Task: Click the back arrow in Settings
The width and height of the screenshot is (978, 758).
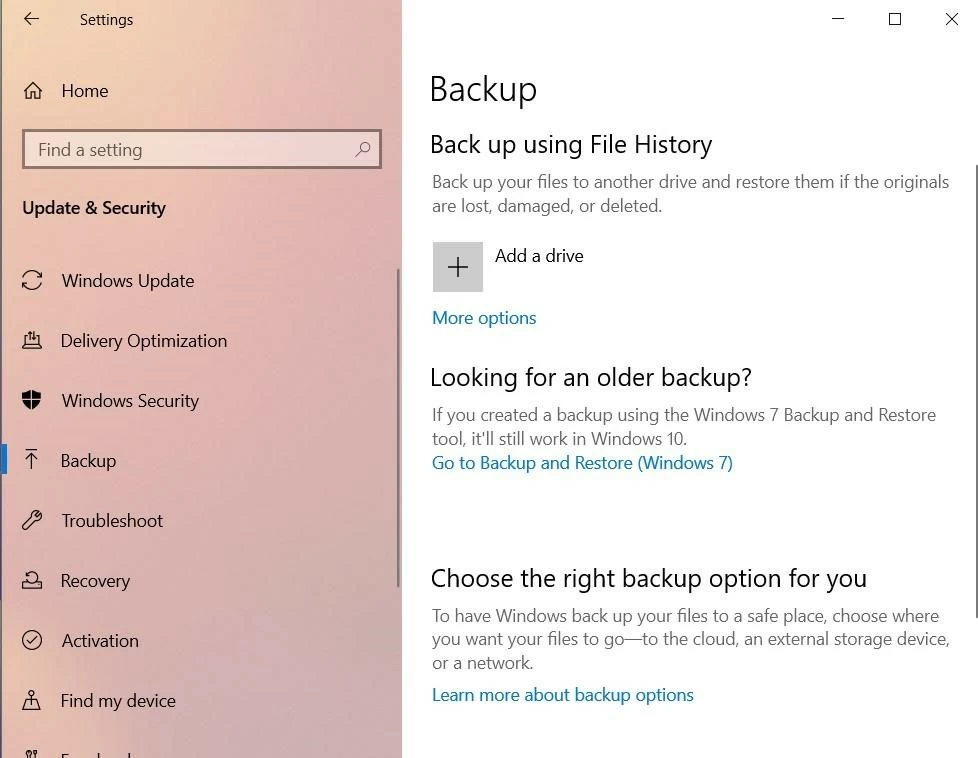Action: click(31, 19)
